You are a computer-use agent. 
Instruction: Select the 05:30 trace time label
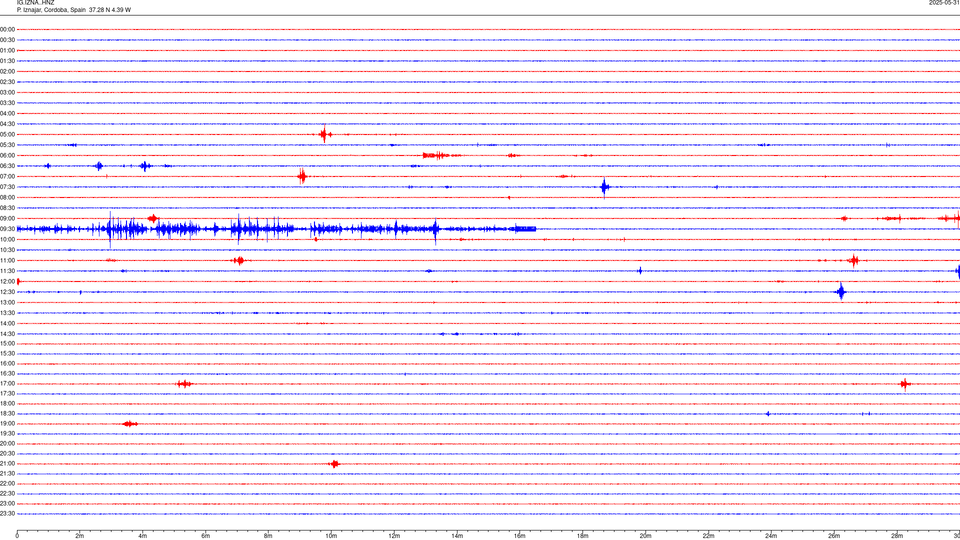[x=7, y=145]
